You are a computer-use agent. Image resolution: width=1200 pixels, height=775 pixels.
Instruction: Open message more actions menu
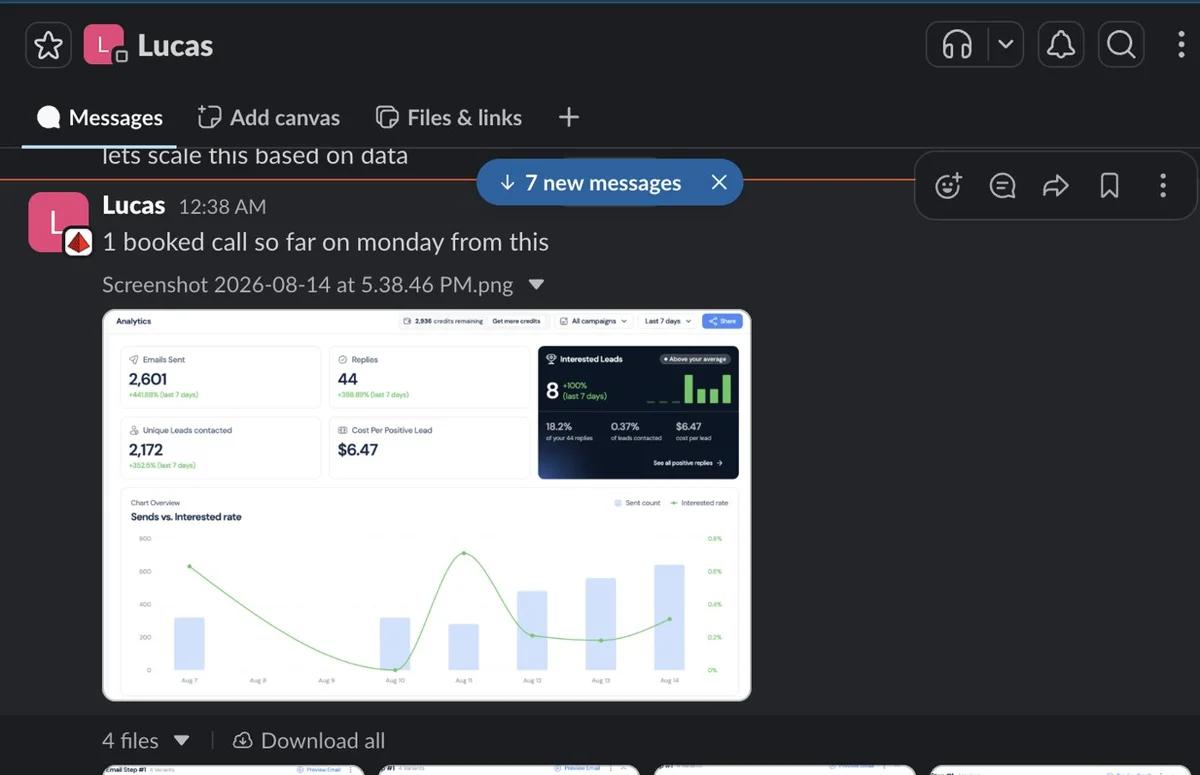1162,185
